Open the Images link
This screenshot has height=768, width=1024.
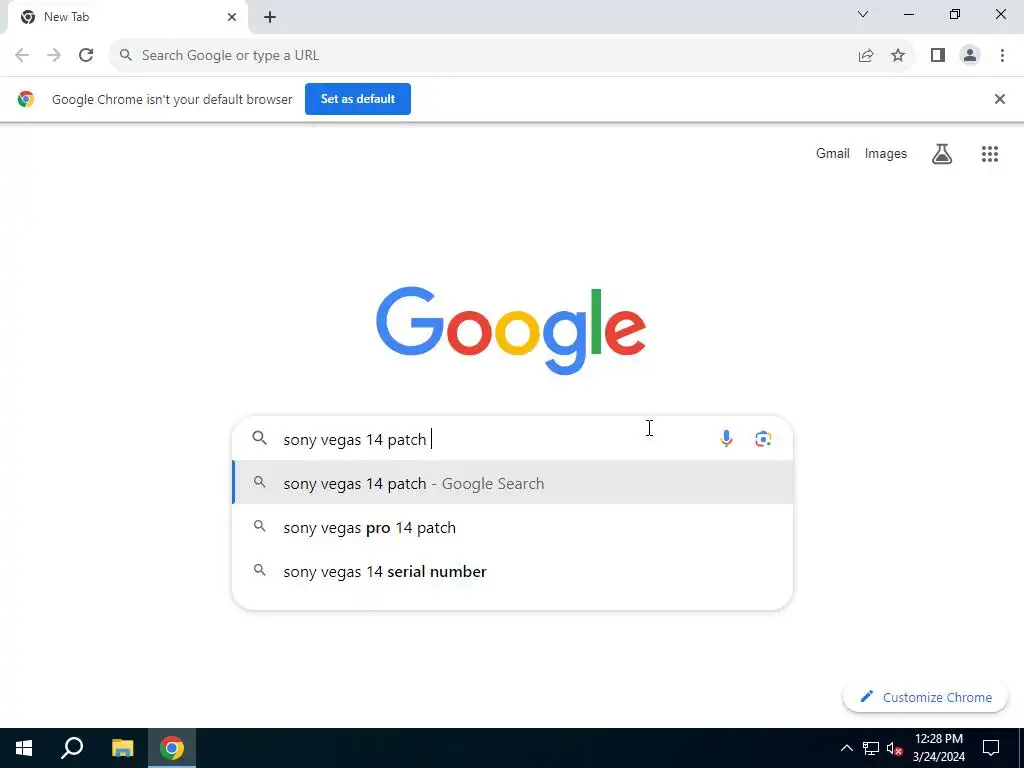[x=886, y=153]
